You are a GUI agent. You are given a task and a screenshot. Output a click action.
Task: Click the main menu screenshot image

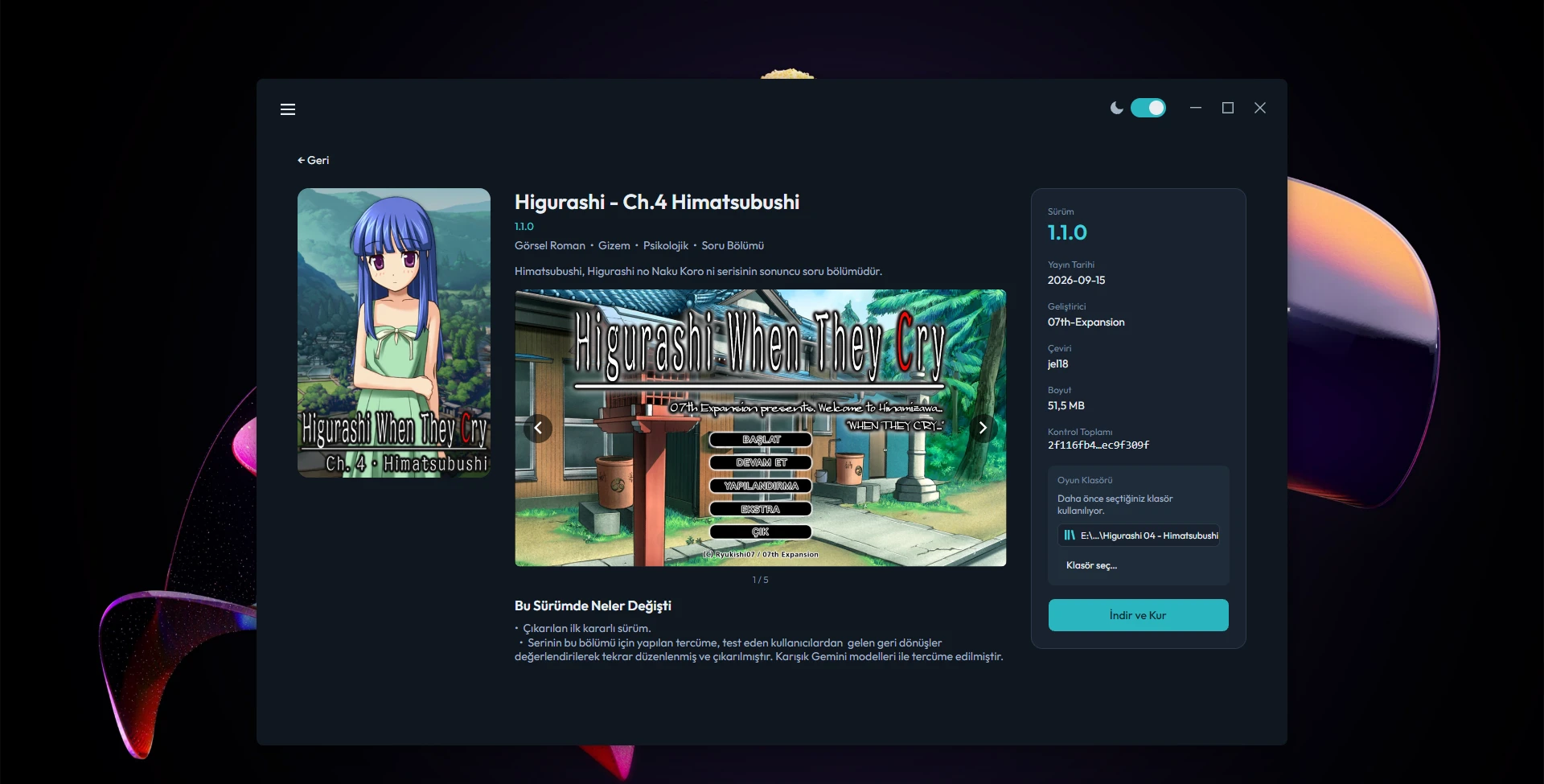coord(760,428)
